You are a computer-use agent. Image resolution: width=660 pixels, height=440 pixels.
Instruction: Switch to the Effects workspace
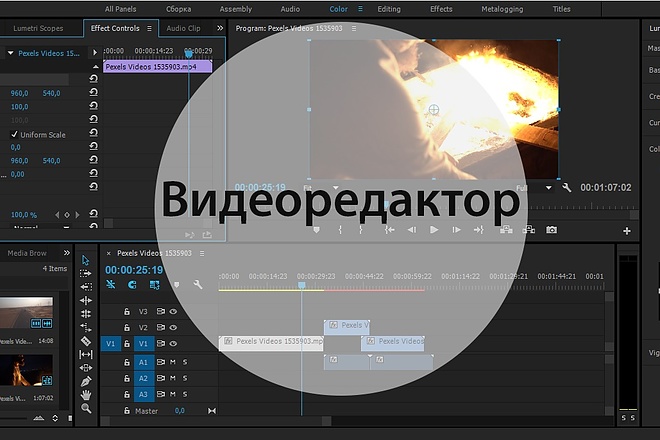tap(441, 9)
